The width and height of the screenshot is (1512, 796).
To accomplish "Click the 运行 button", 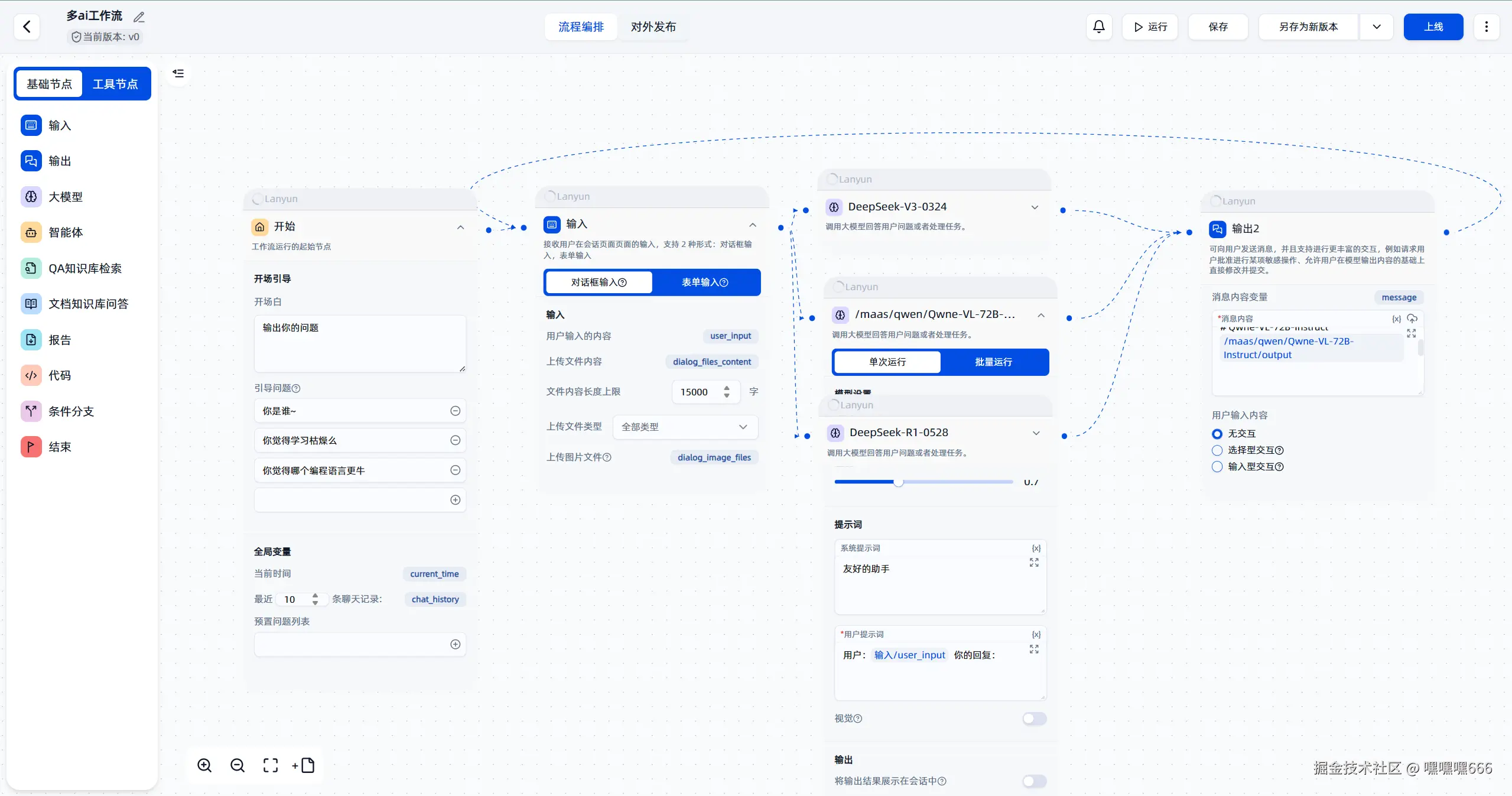I will 1150,27.
